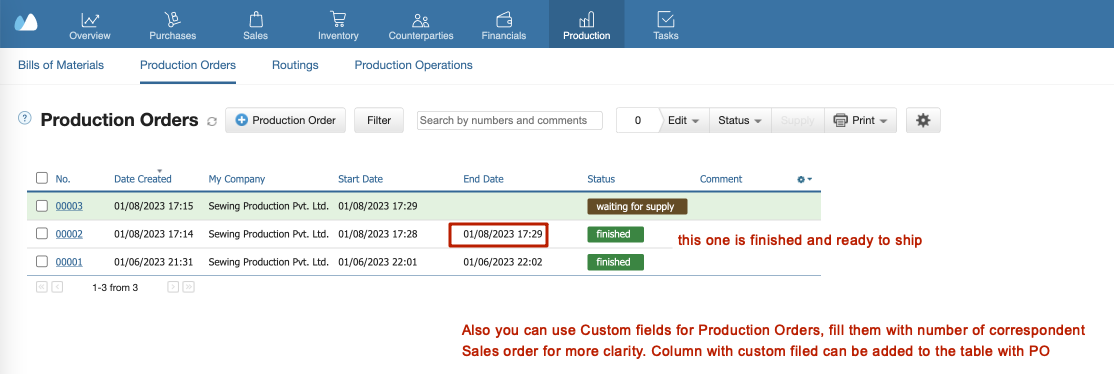1114x374 pixels.
Task: Click the 'waiting for supply' status badge
Action: [x=637, y=207]
